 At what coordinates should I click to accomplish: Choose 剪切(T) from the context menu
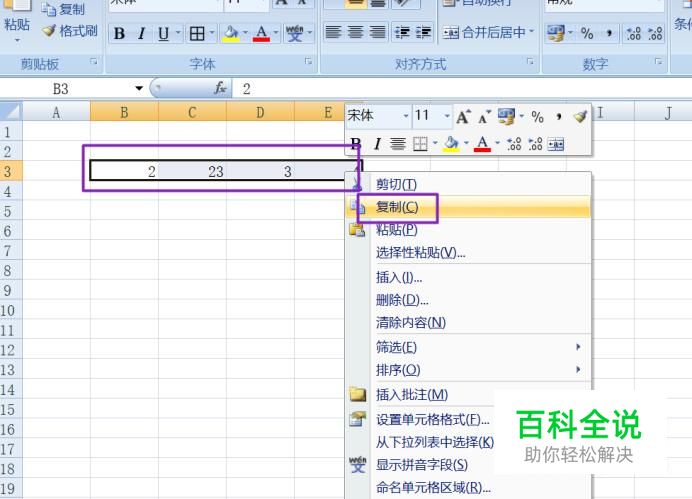(468, 184)
